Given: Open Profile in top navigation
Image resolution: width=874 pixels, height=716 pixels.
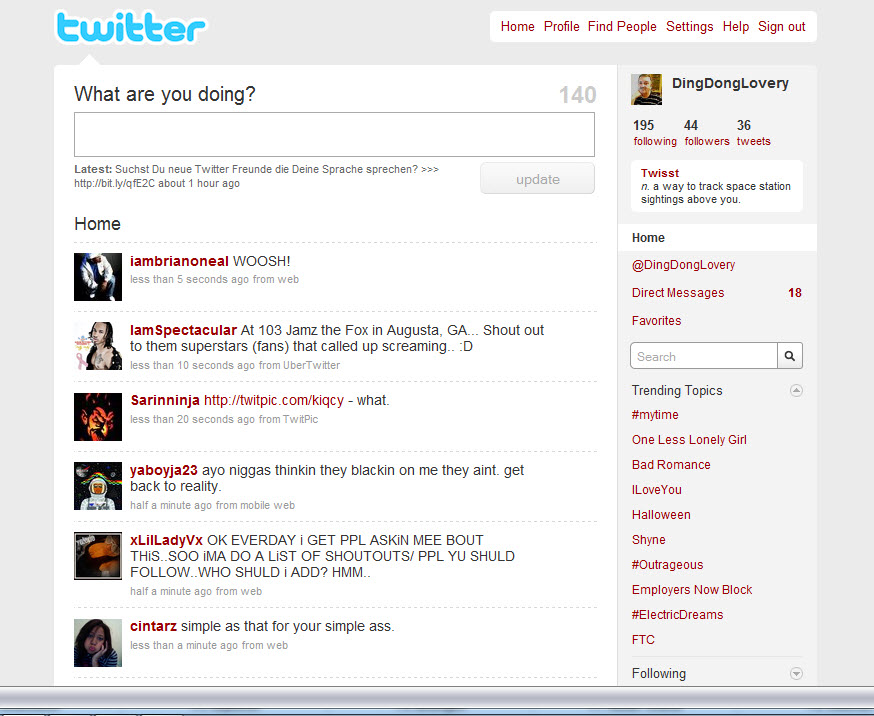Looking at the screenshot, I should 561,26.
